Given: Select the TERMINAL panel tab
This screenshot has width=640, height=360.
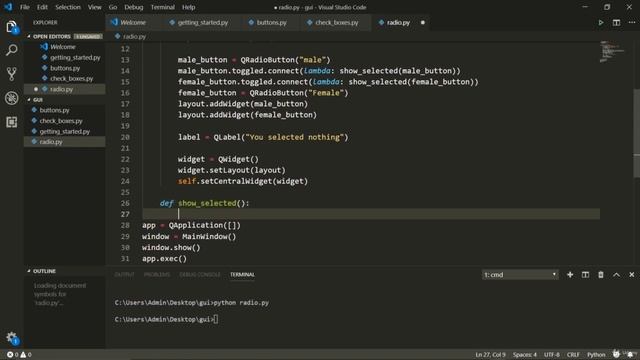Looking at the screenshot, I should coord(242,275).
